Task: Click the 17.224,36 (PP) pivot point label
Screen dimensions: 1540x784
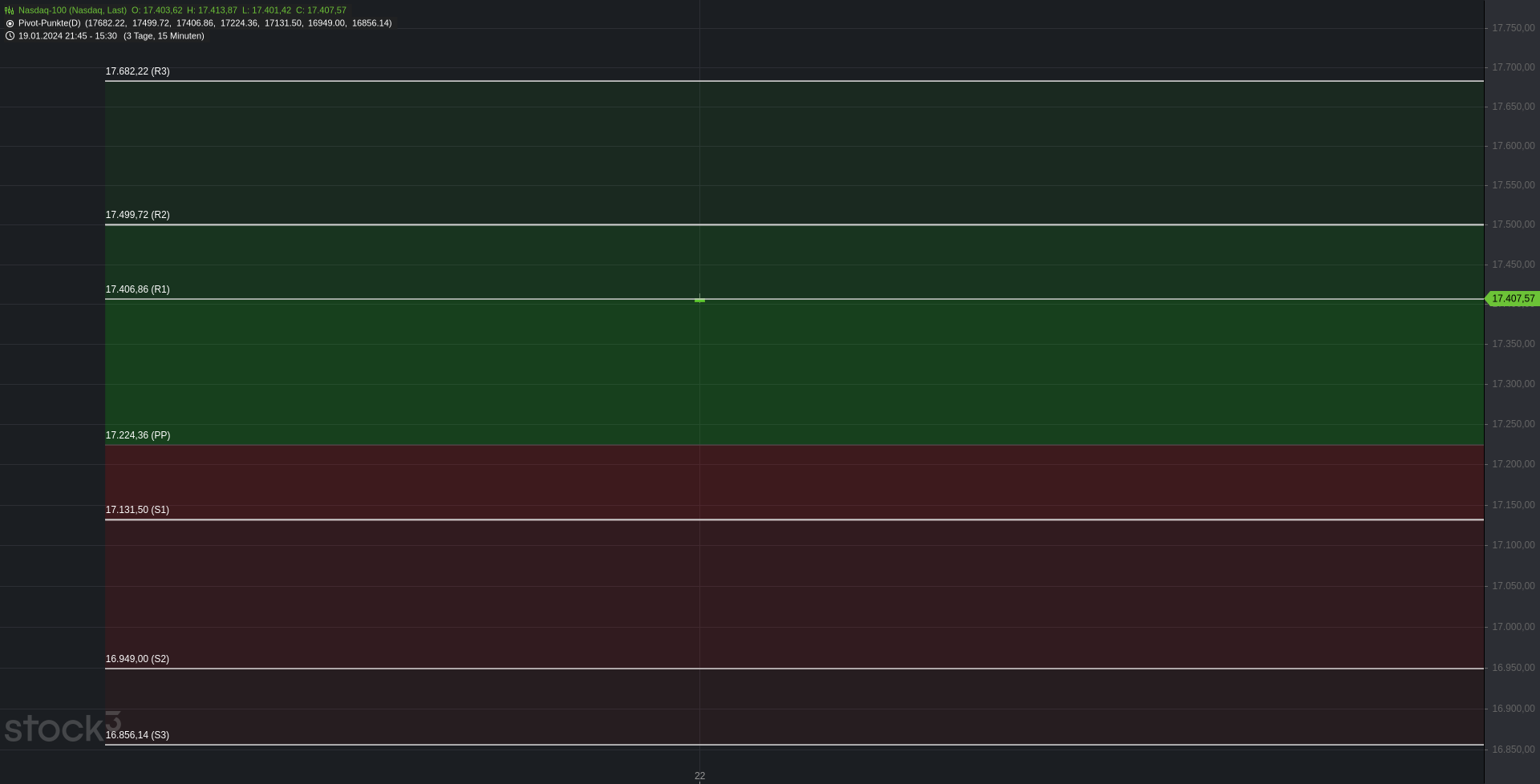Action: pos(137,435)
